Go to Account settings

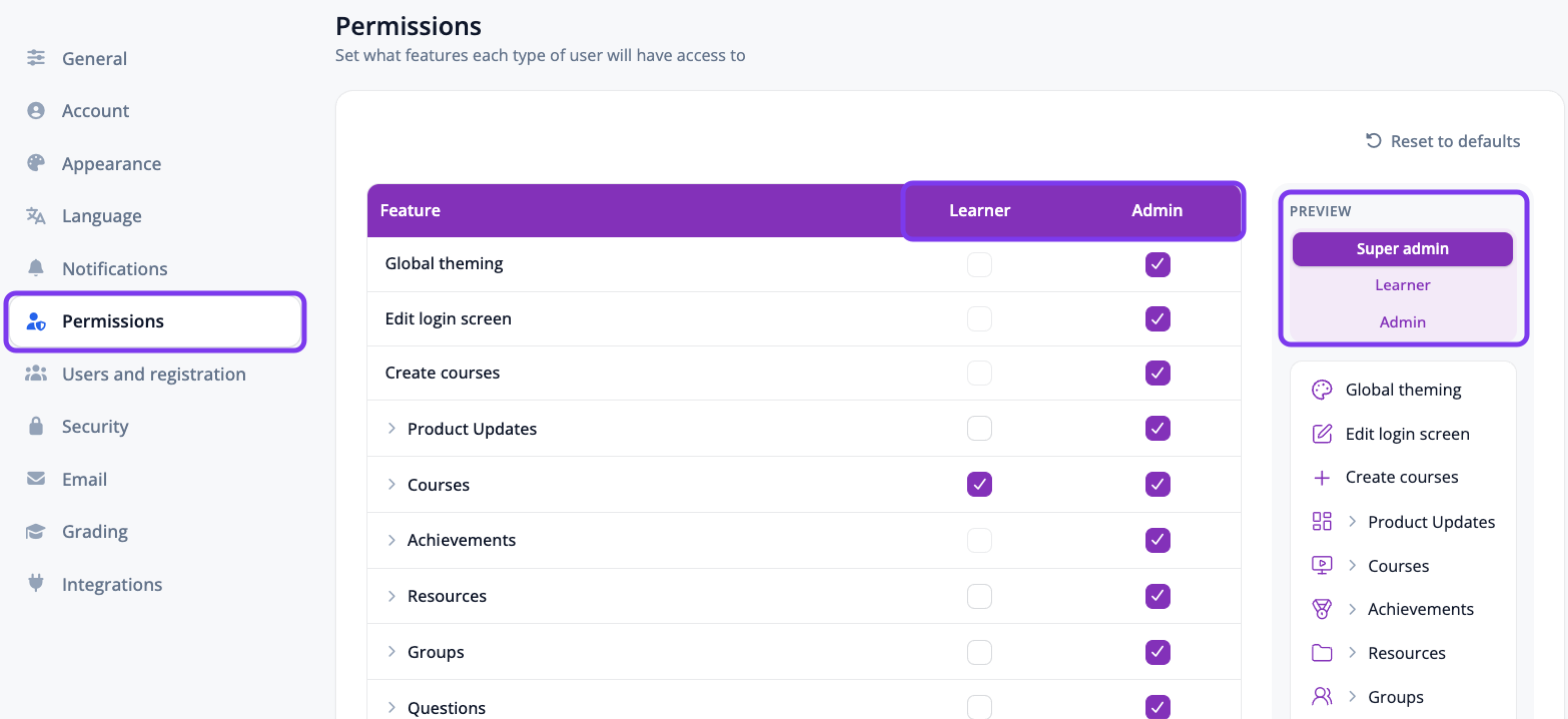95,111
